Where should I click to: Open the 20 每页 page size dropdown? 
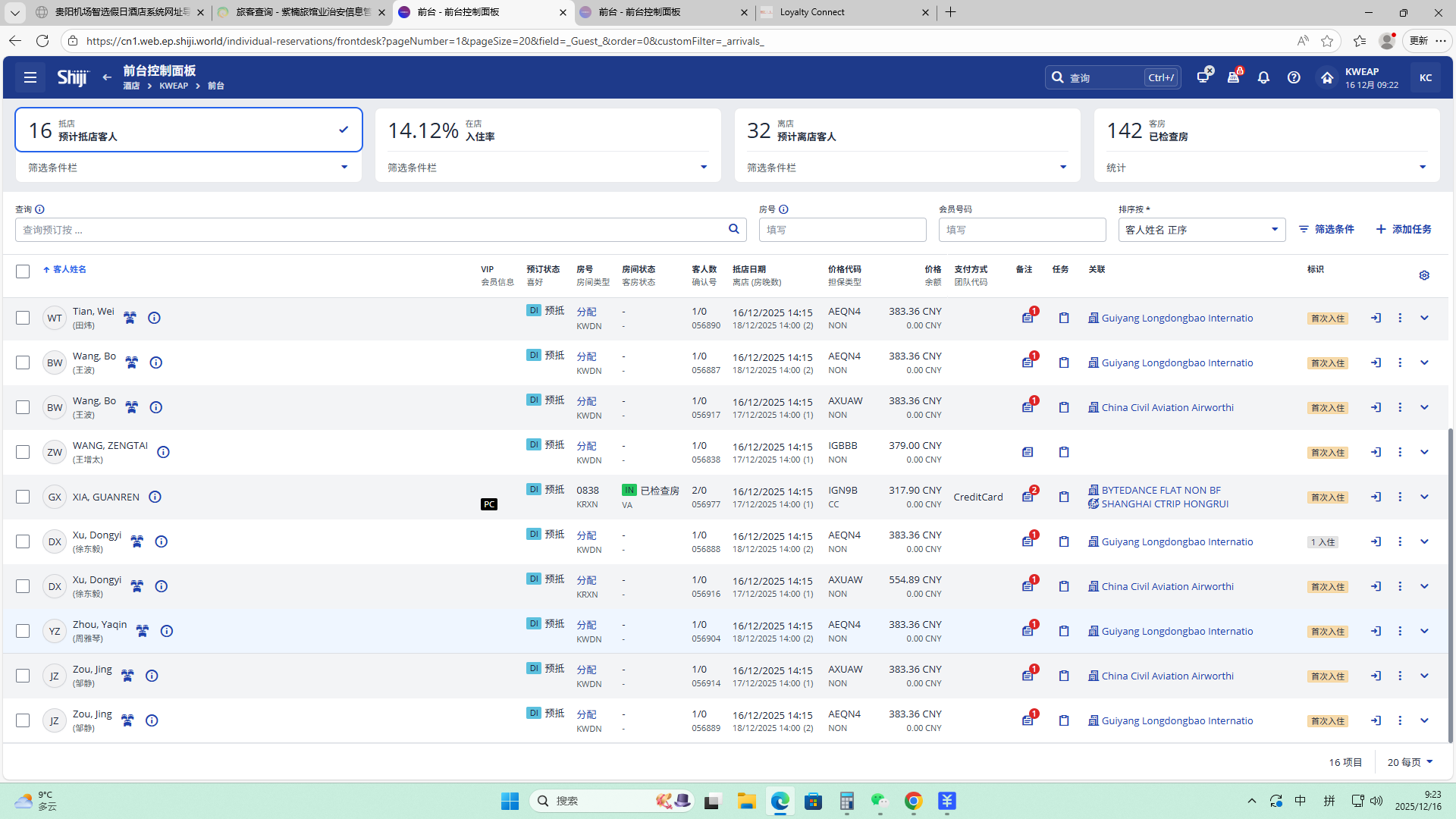pos(1410,762)
